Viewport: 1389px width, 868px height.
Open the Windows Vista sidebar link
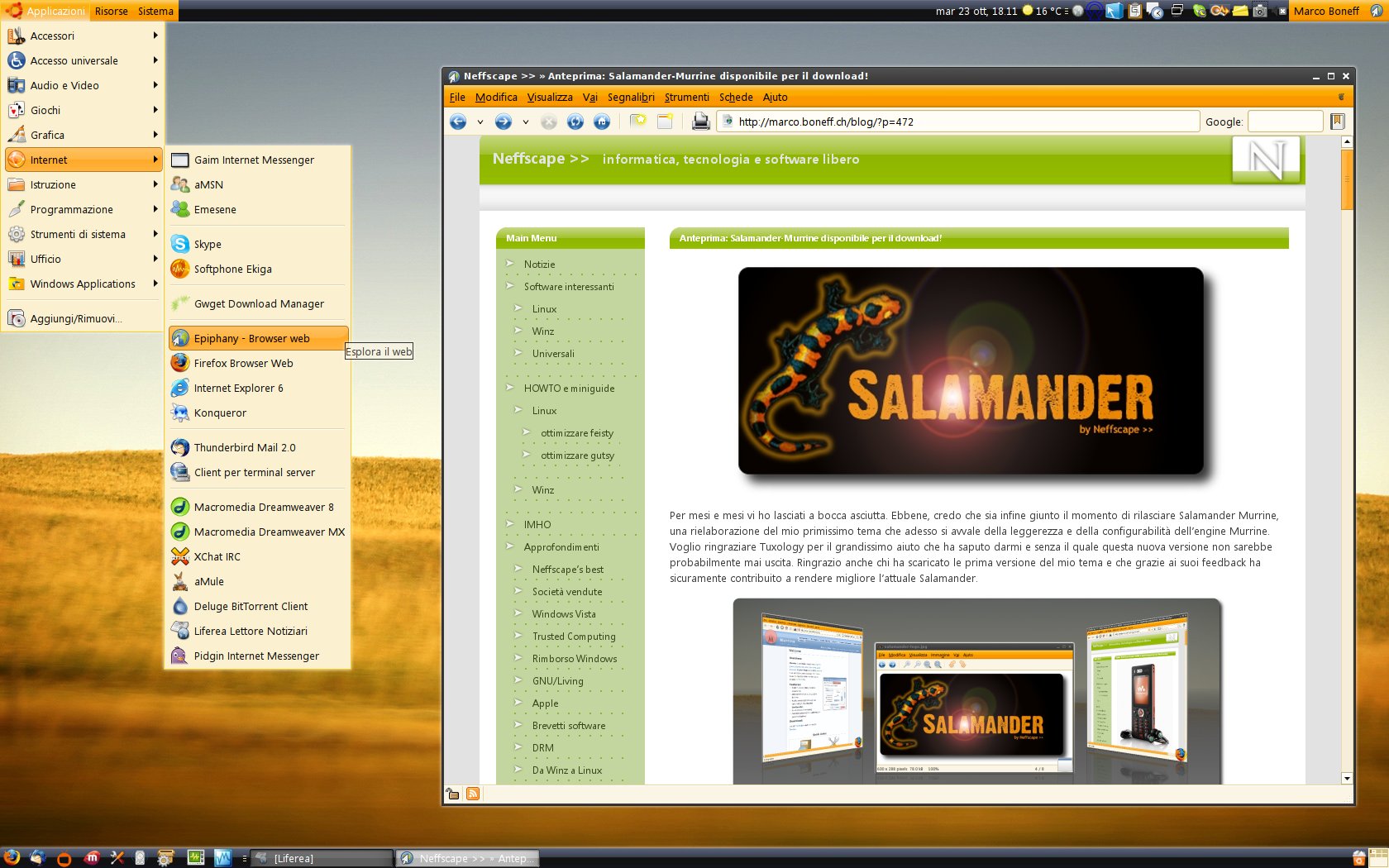[564, 614]
